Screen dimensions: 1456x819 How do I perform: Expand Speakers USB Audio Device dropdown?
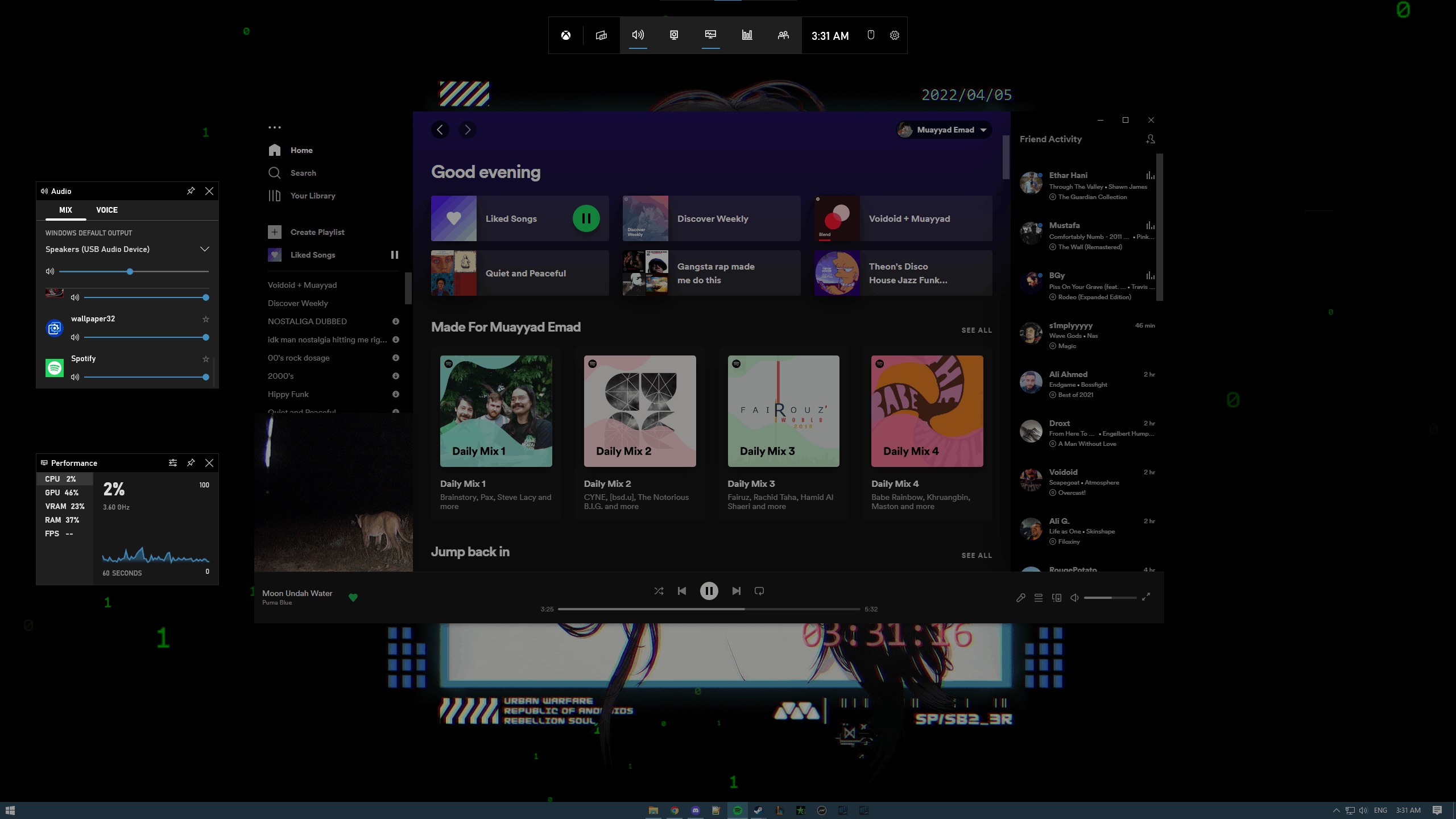205,249
